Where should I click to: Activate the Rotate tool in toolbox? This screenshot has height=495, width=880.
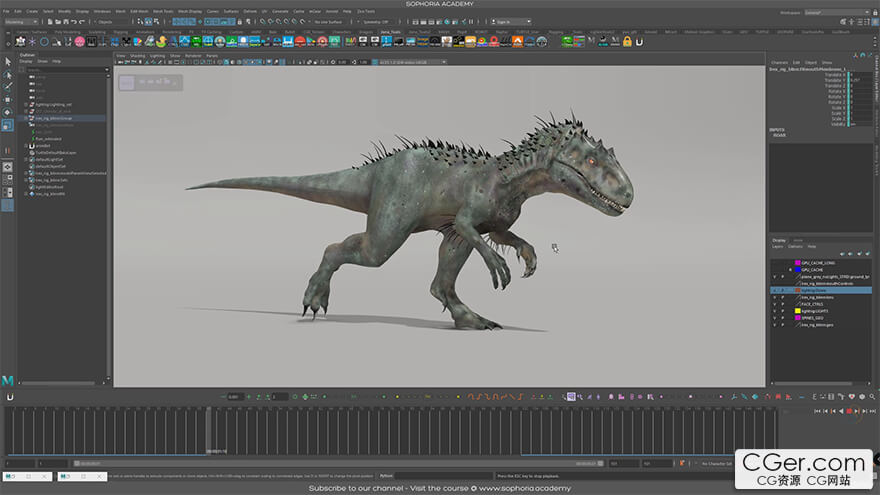[8, 112]
